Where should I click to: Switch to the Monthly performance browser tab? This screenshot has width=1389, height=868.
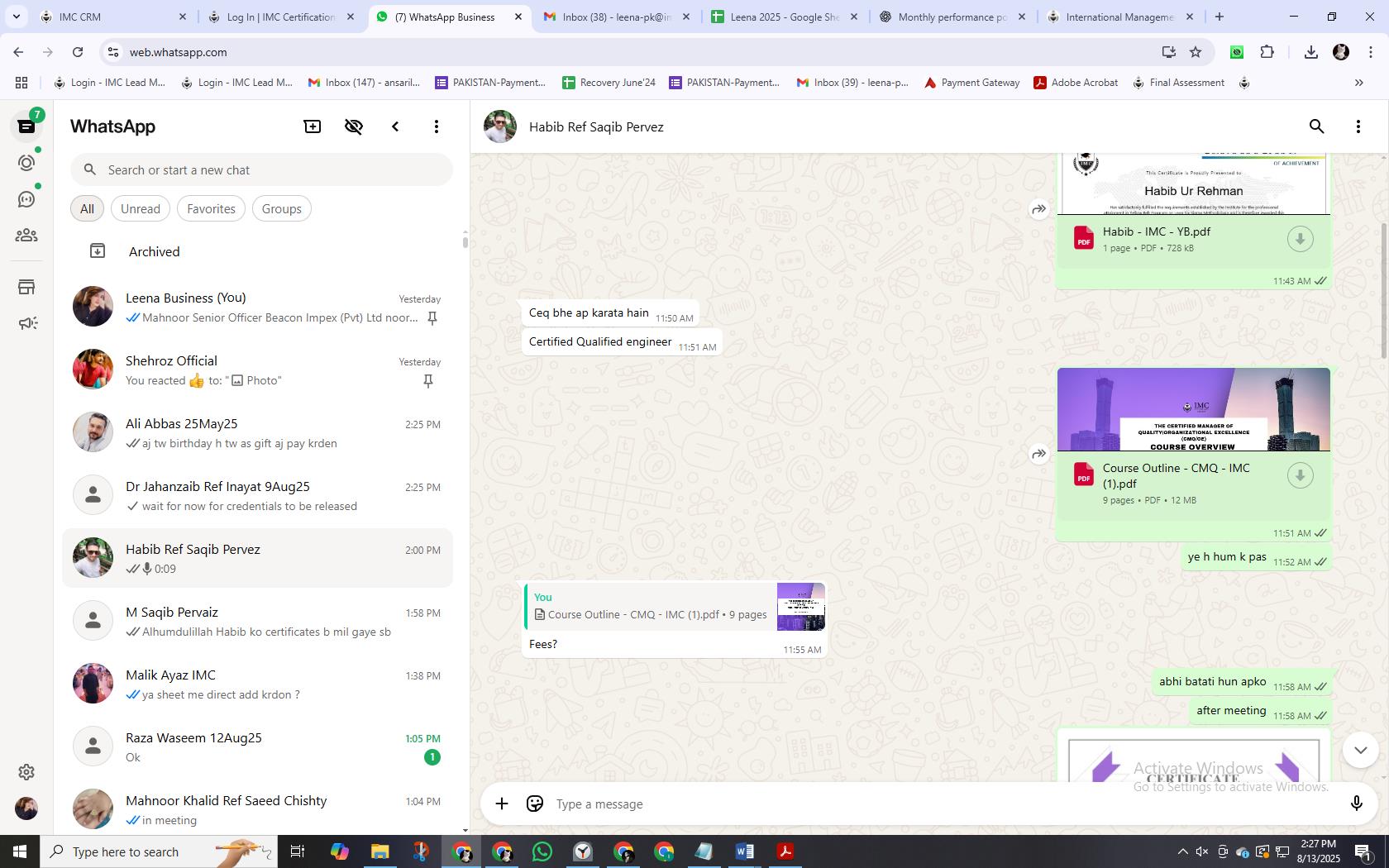[952, 17]
